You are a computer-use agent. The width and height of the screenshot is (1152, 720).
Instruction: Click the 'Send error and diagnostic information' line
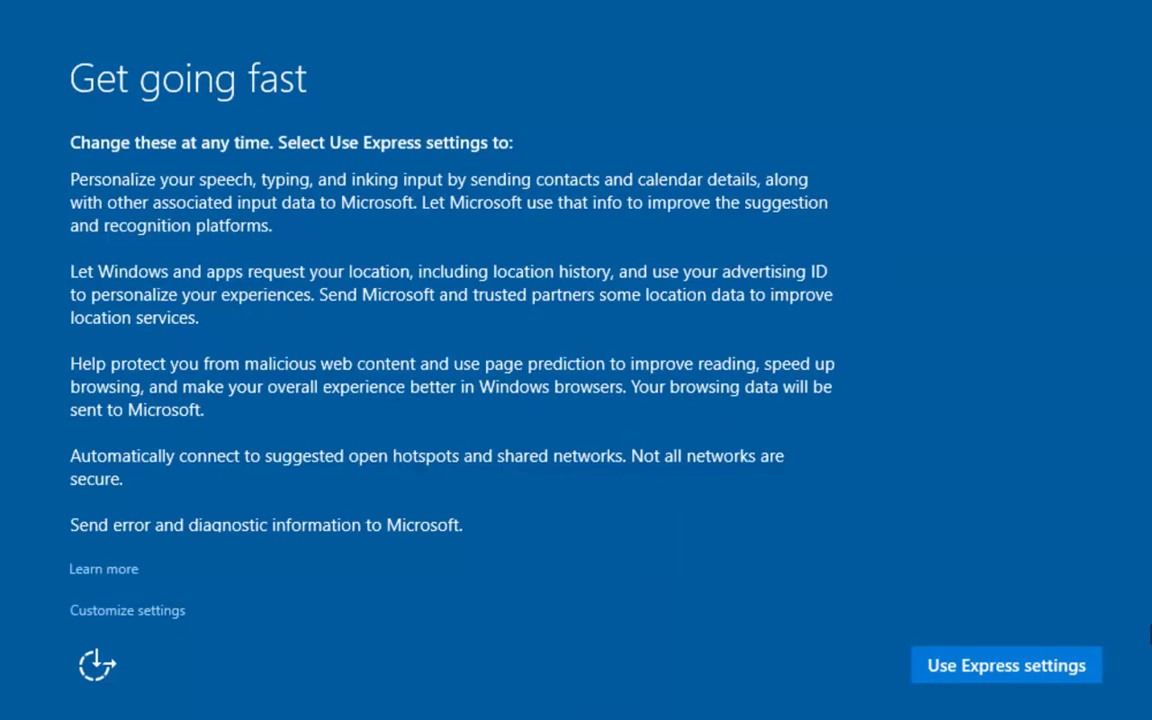click(266, 525)
